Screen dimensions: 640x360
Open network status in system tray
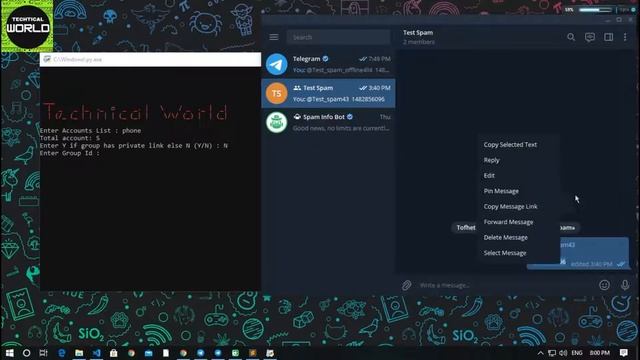point(552,353)
